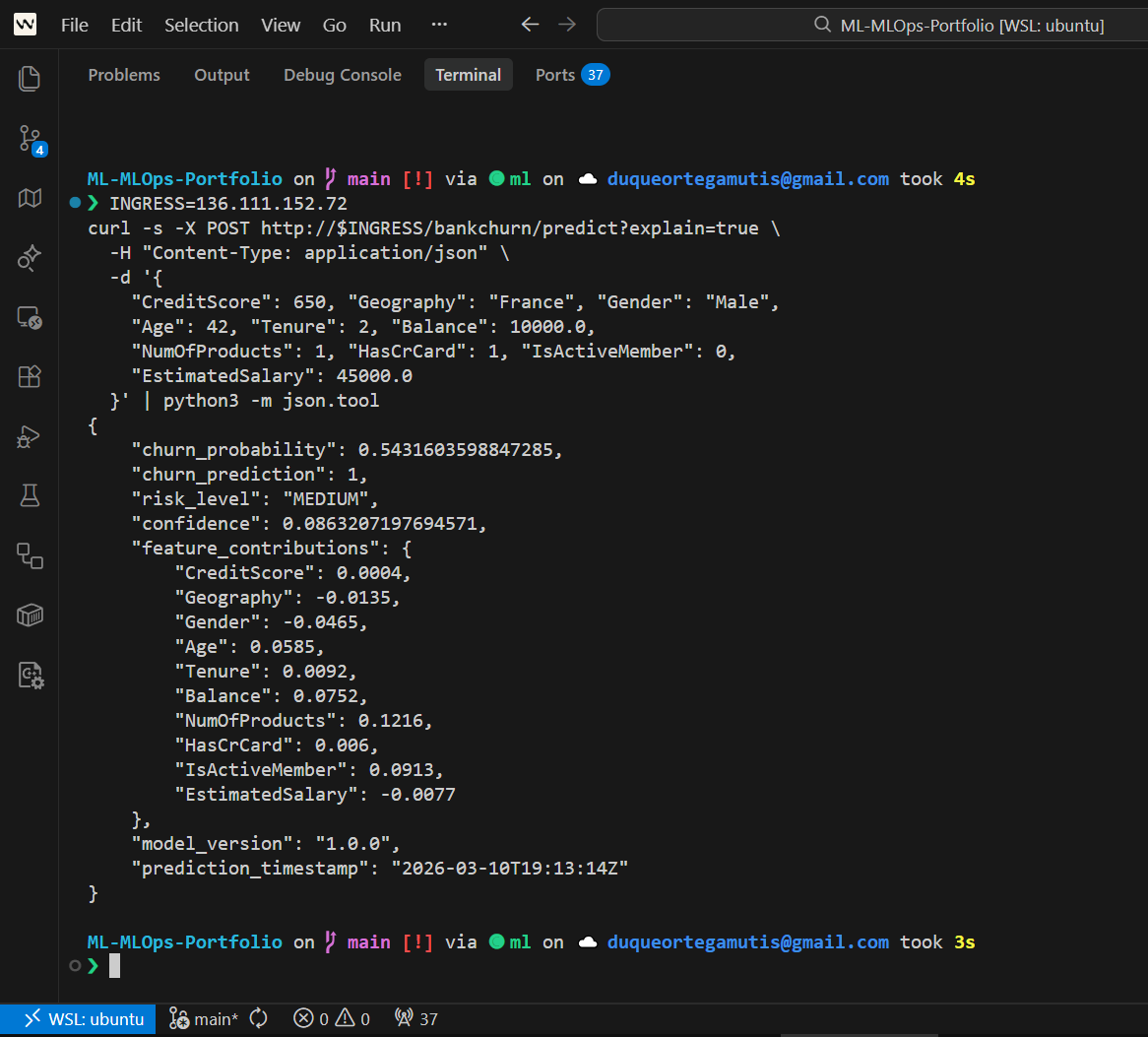Screen dimensions: 1148x1037
Task: Expand the overflow menu with three dots
Action: (x=439, y=26)
